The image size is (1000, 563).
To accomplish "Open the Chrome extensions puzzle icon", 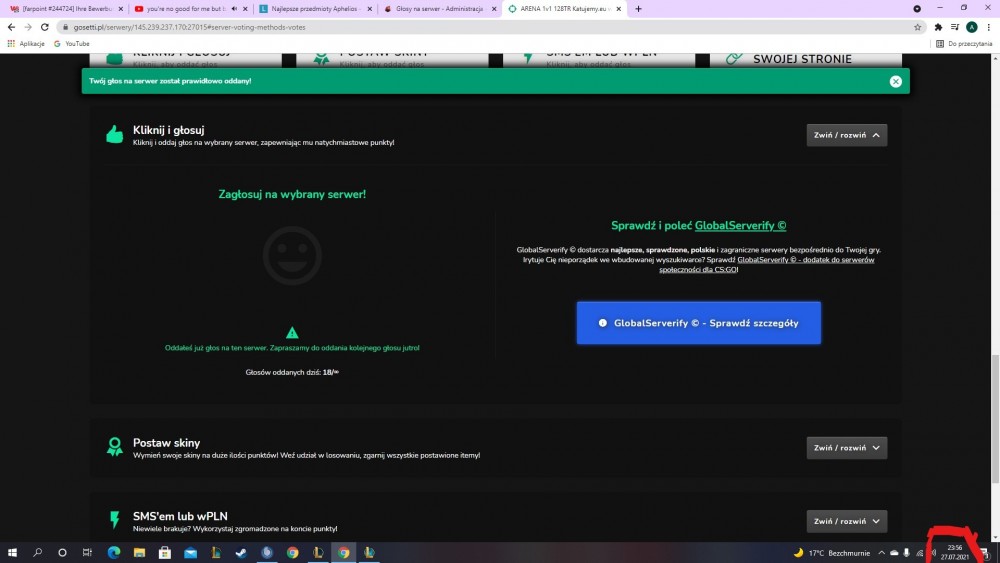I will click(x=938, y=27).
